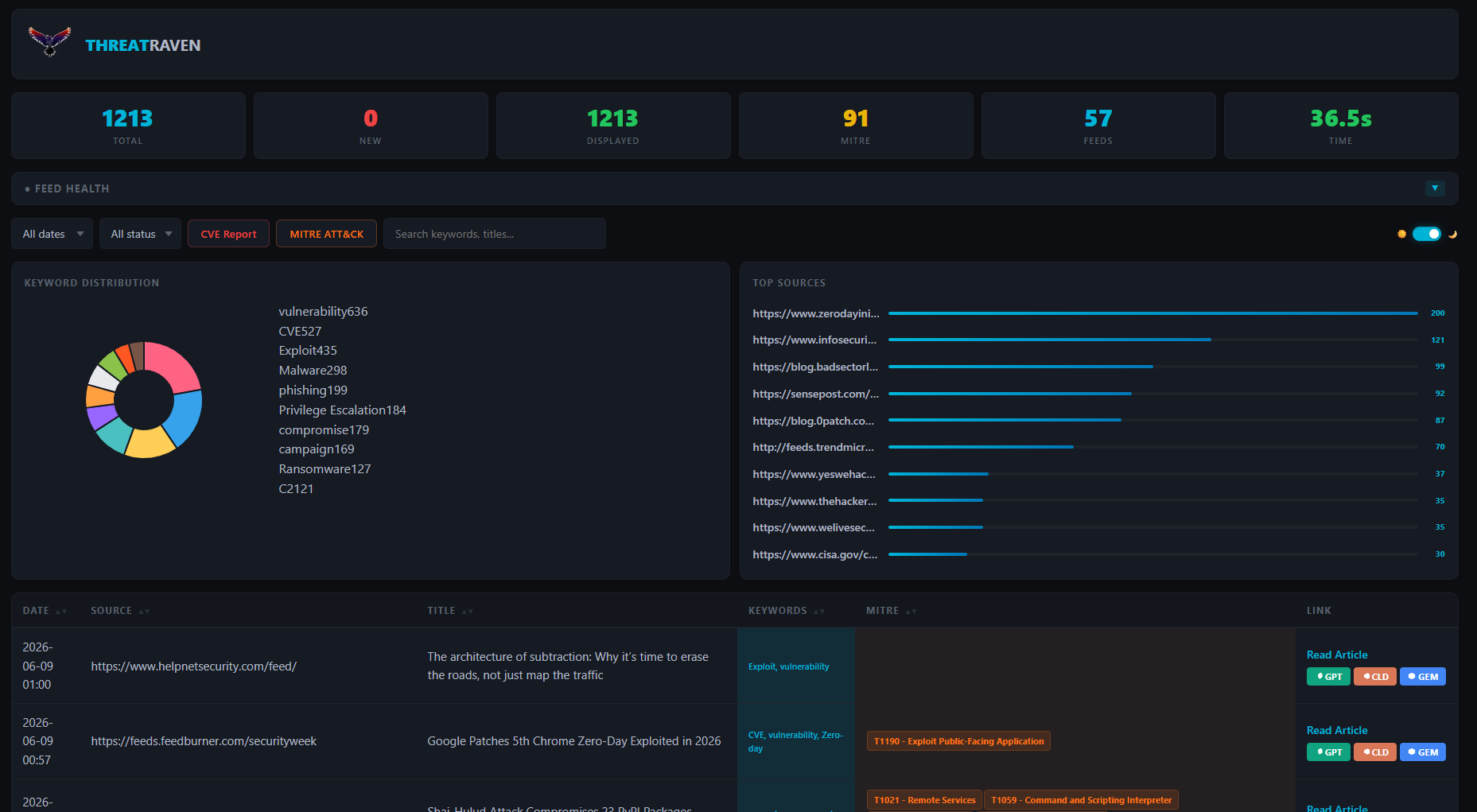Click the 91 MITRE stat card

(x=856, y=126)
